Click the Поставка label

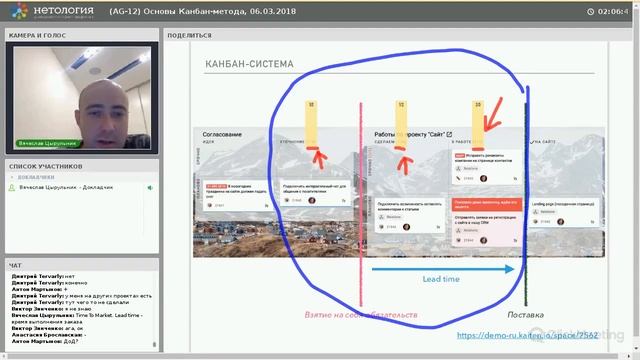click(526, 315)
